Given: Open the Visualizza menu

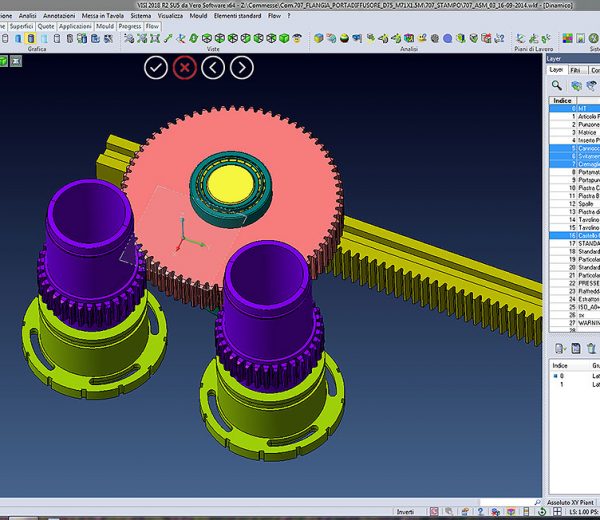Looking at the screenshot, I should pyautogui.click(x=170, y=16).
